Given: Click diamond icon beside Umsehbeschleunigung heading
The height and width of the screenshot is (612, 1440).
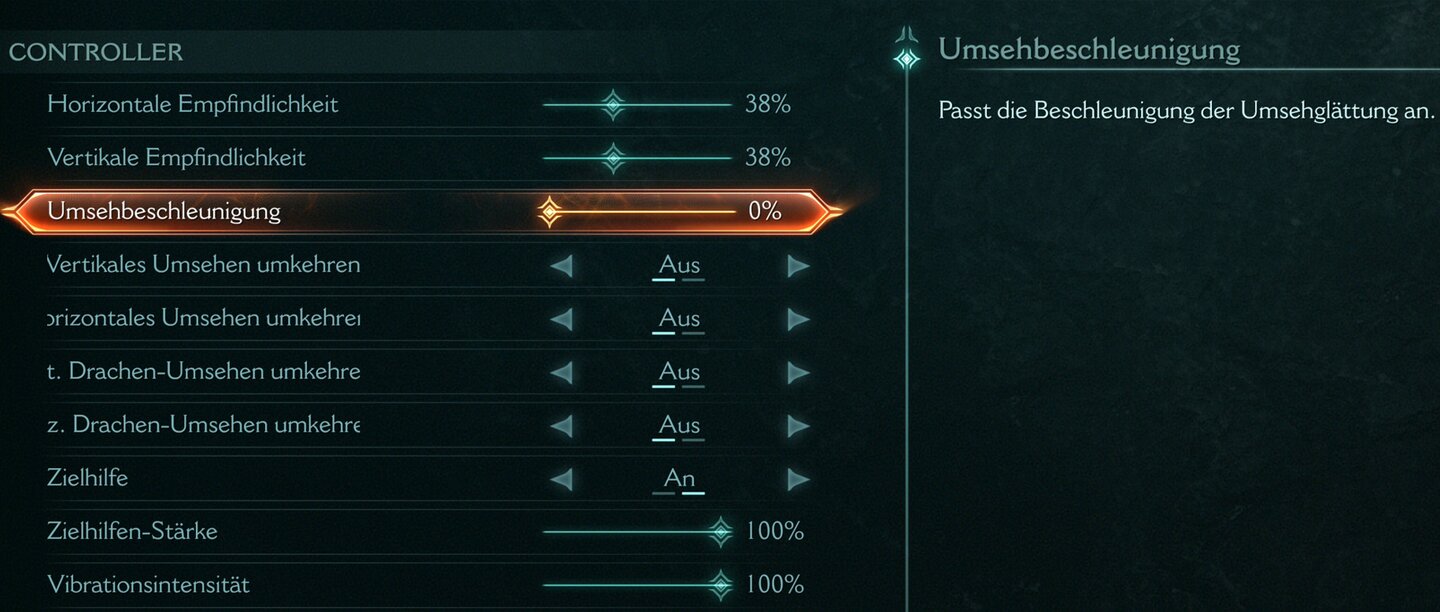Looking at the screenshot, I should tap(906, 58).
